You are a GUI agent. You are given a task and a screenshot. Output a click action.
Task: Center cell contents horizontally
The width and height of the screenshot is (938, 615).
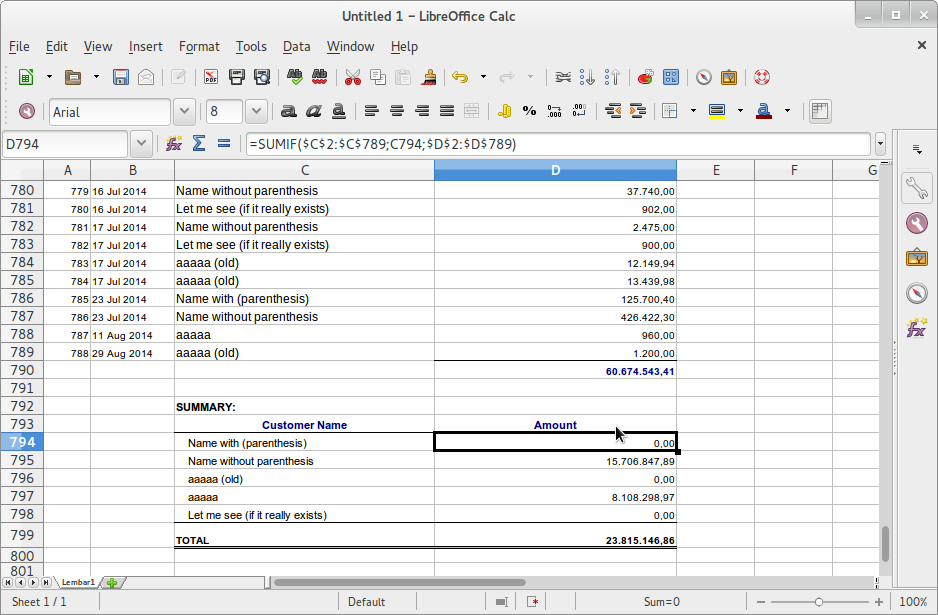397,111
